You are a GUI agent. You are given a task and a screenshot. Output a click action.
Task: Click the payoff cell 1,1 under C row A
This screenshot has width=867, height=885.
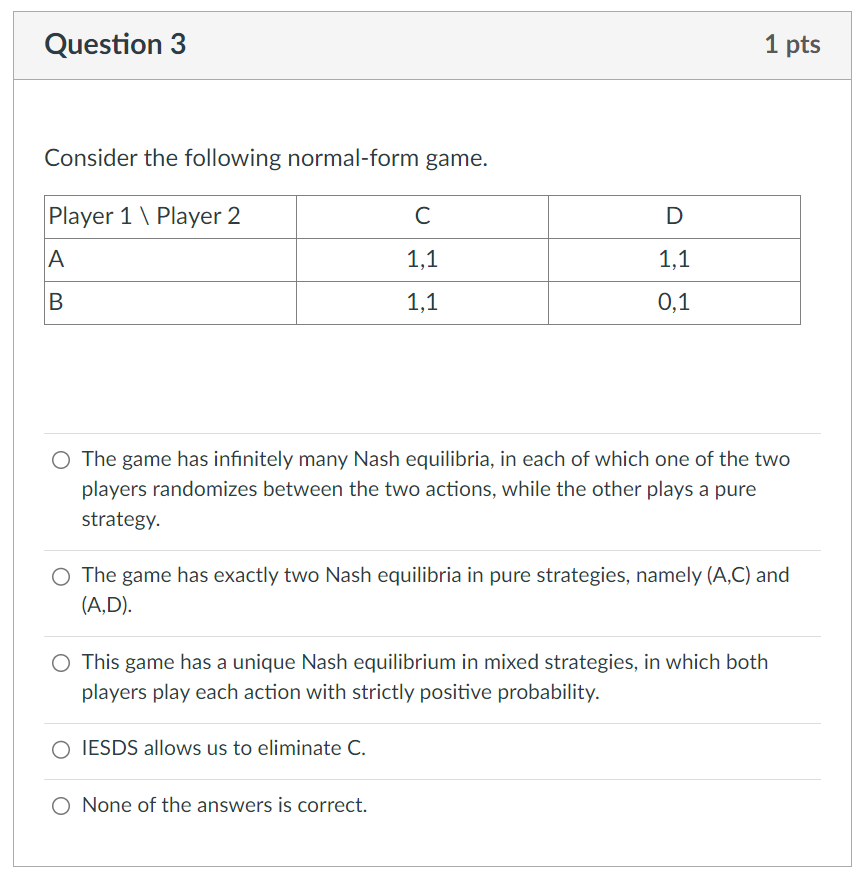pyautogui.click(x=422, y=259)
